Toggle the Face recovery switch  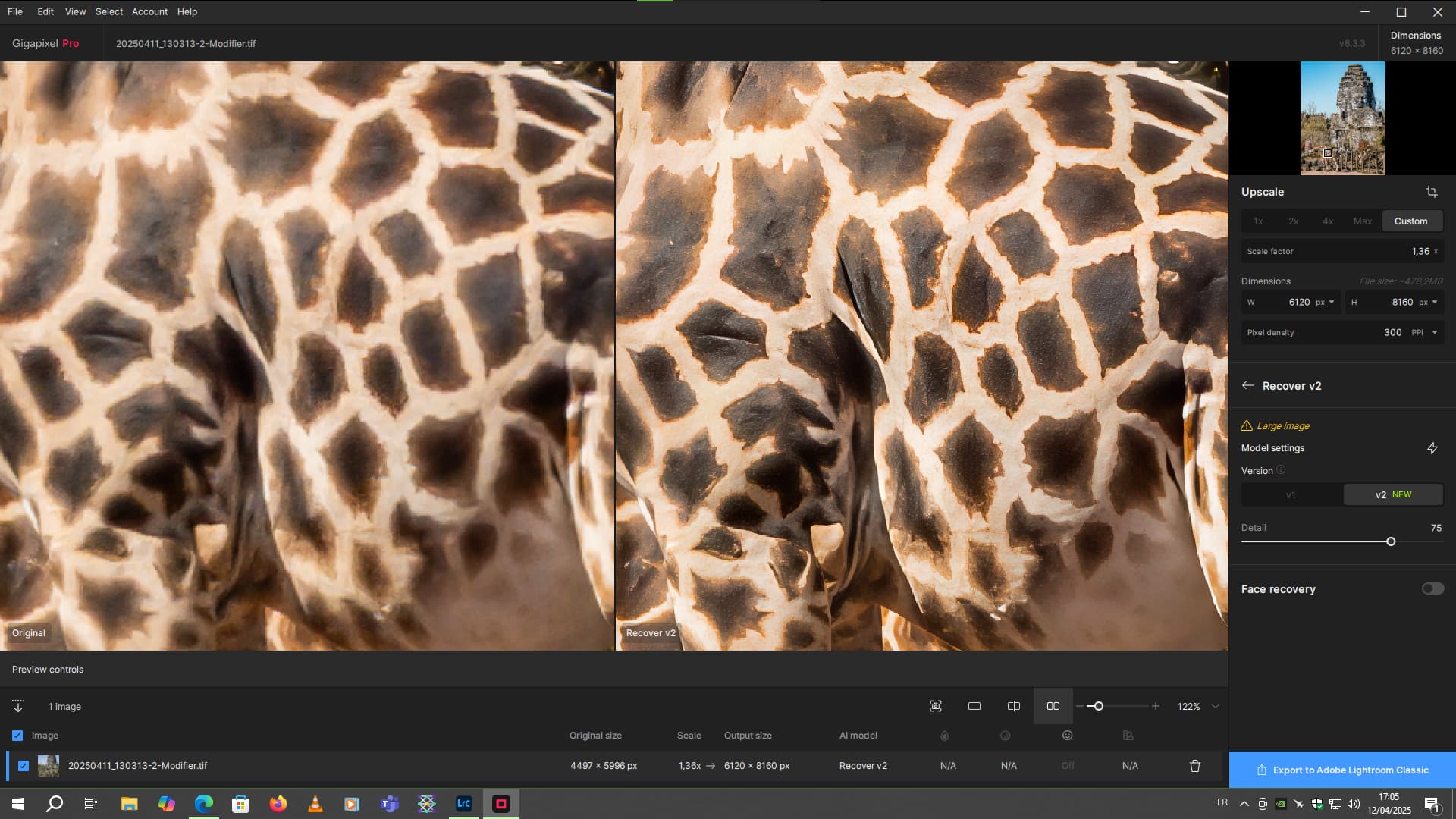click(x=1432, y=589)
